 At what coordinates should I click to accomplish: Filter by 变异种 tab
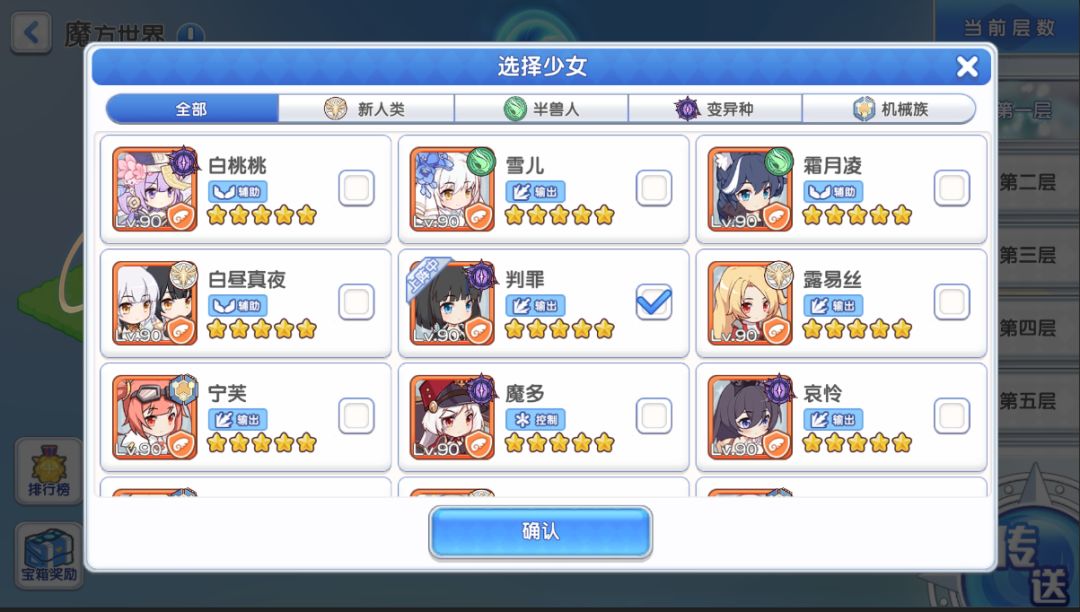pos(715,109)
